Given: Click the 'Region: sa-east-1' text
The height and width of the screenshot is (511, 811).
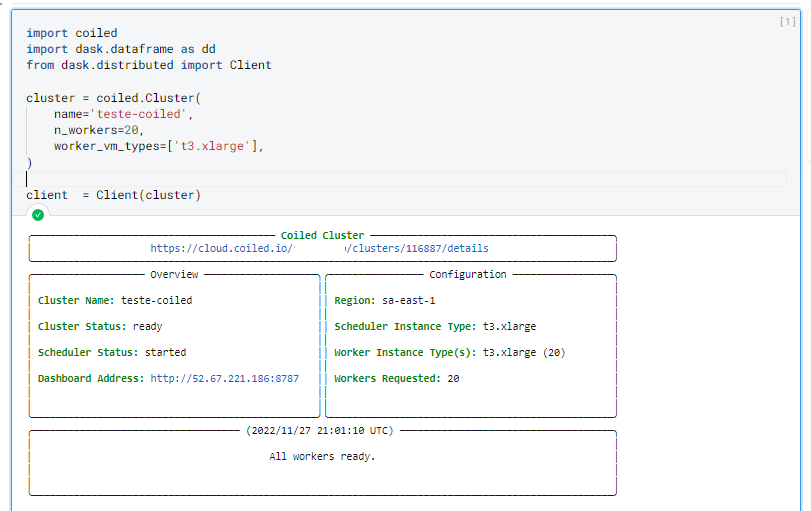Looking at the screenshot, I should pos(384,300).
